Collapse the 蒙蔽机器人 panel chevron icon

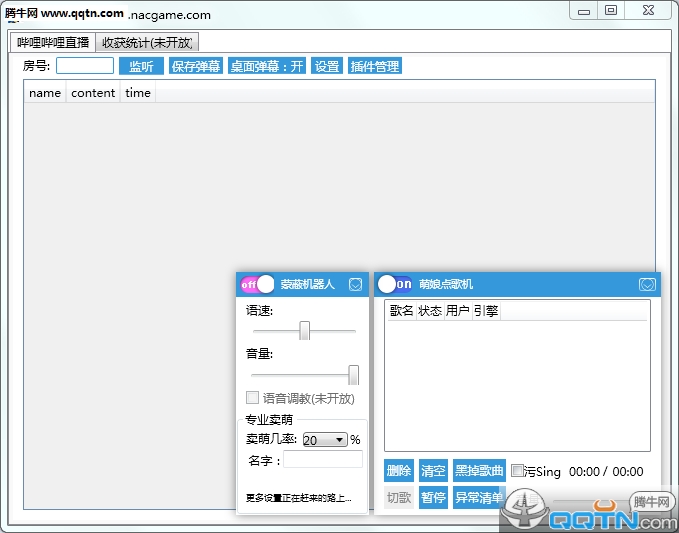[x=355, y=284]
